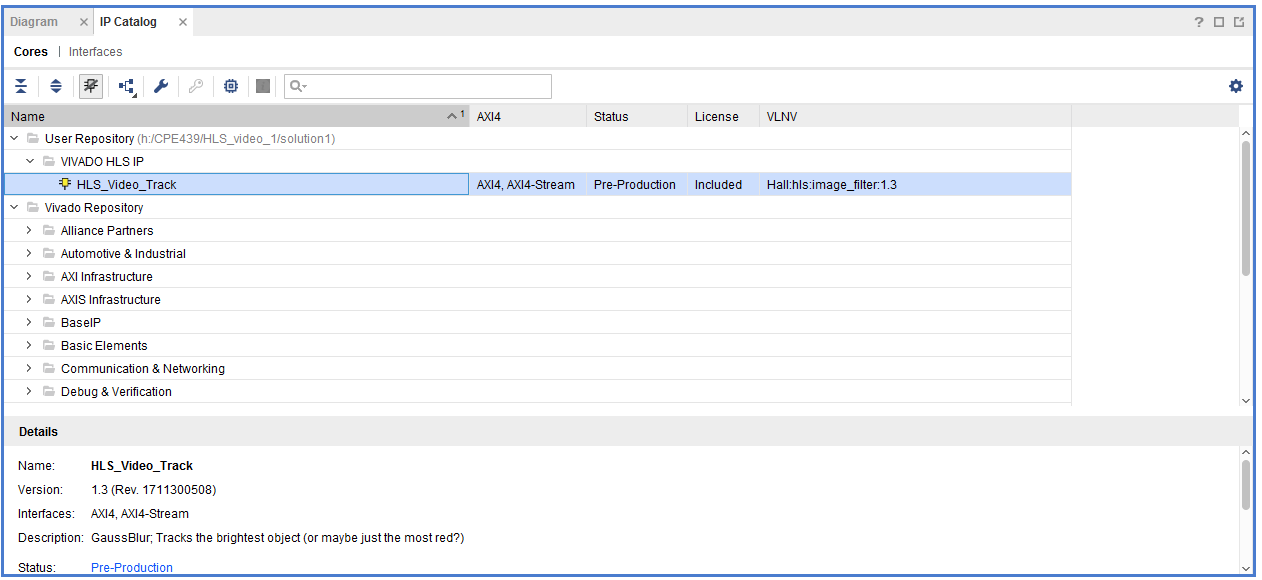Click the HLS_Video_Track IP core icon
1262x580 pixels.
click(x=66, y=184)
